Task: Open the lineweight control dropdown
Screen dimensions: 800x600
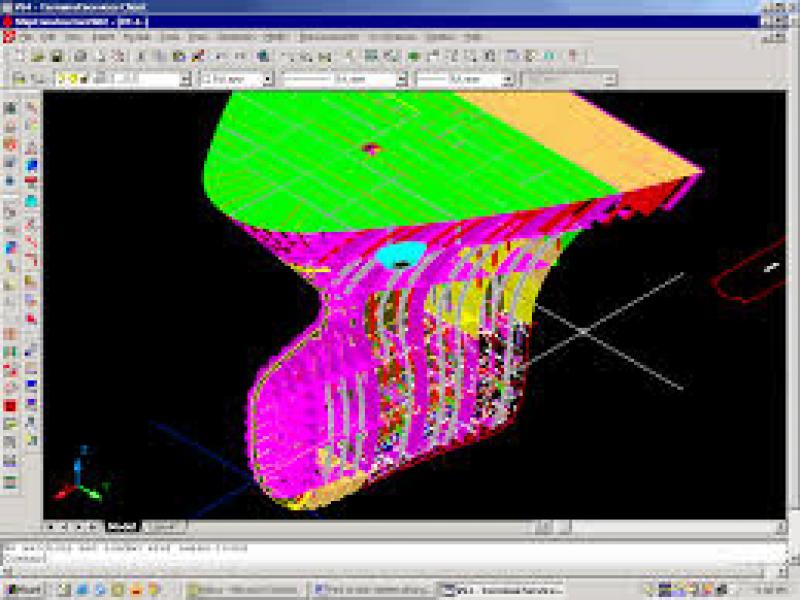Action: pos(509,78)
